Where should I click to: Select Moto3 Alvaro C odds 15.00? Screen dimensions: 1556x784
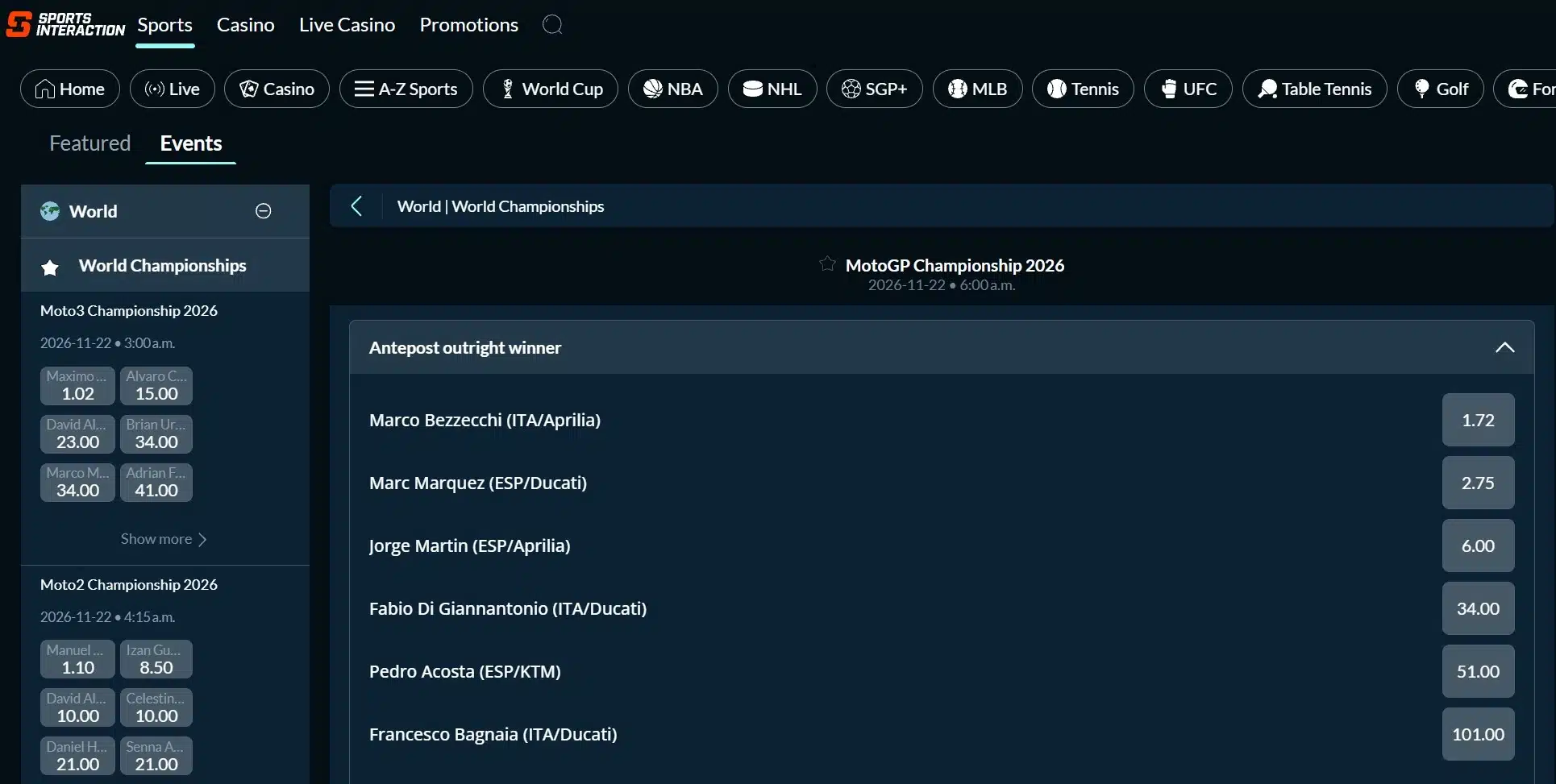156,386
